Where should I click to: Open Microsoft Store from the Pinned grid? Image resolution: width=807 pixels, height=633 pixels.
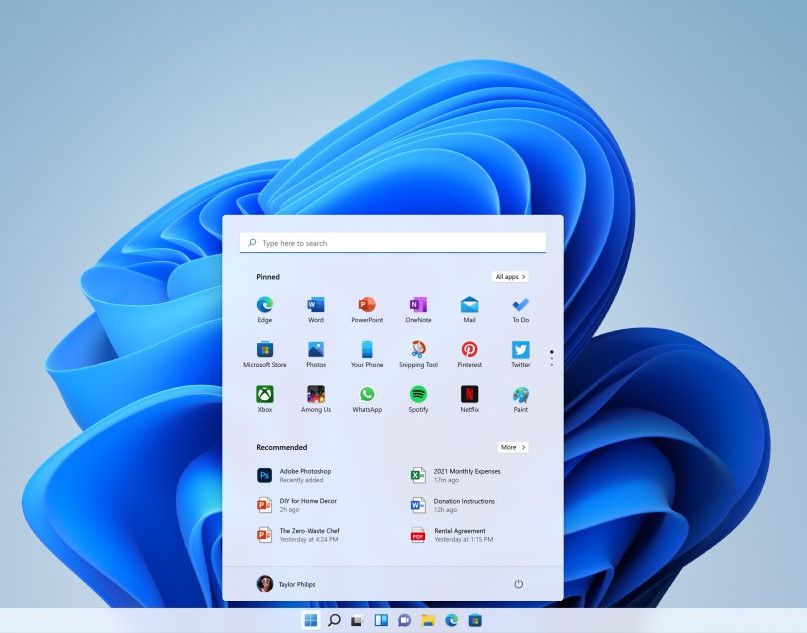point(265,354)
